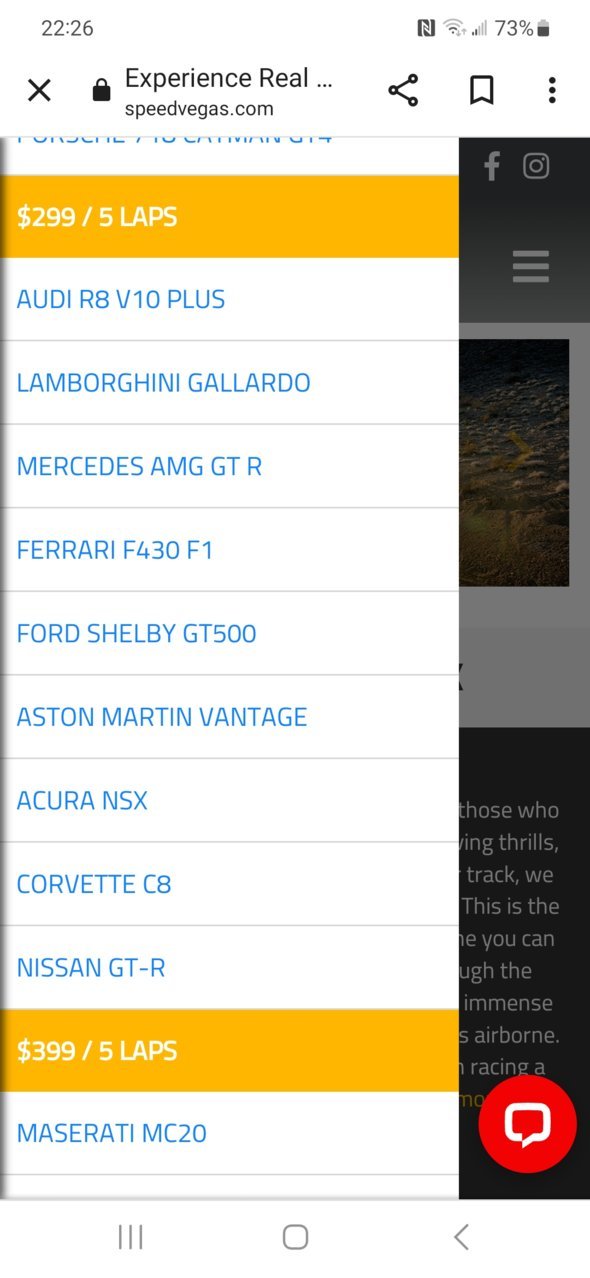The image size is (590, 1278).
Task: Open the Acura NSX option
Action: [x=229, y=800]
